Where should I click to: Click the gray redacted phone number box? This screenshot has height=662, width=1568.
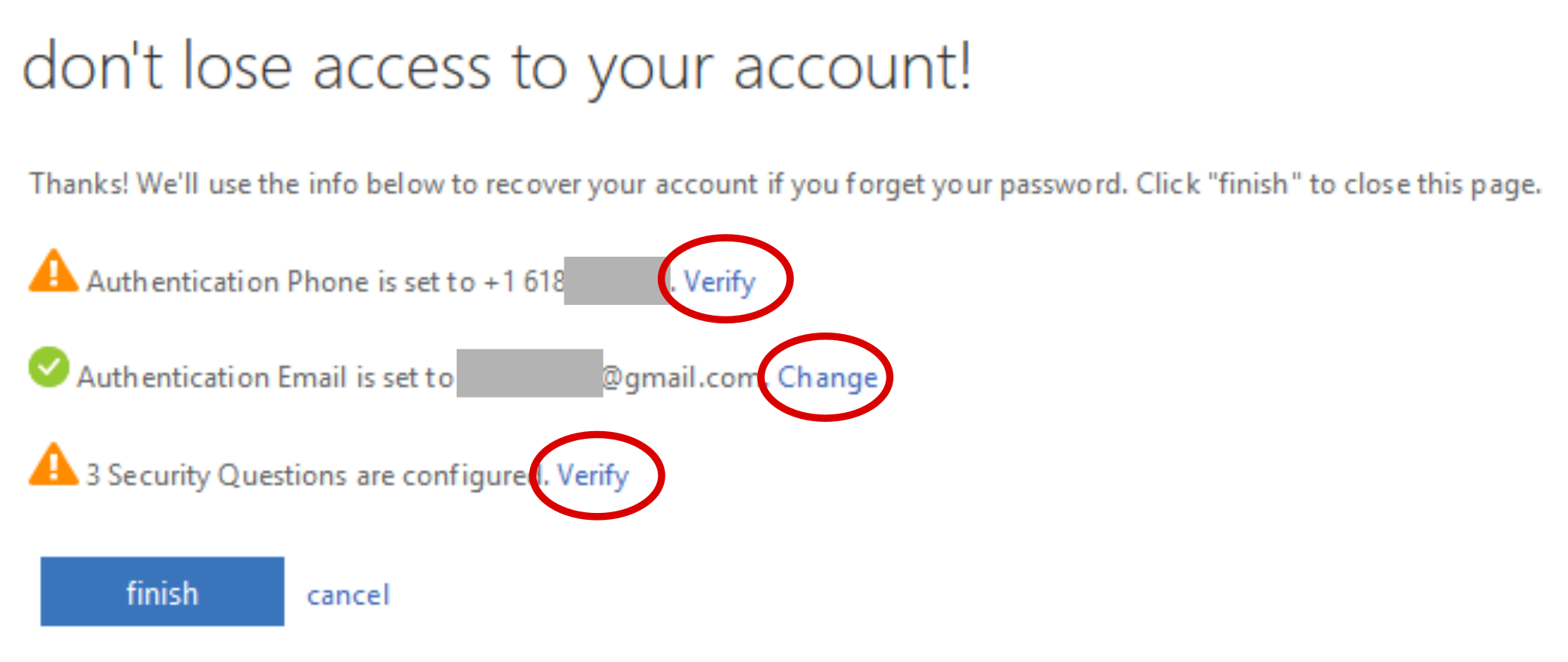(616, 281)
